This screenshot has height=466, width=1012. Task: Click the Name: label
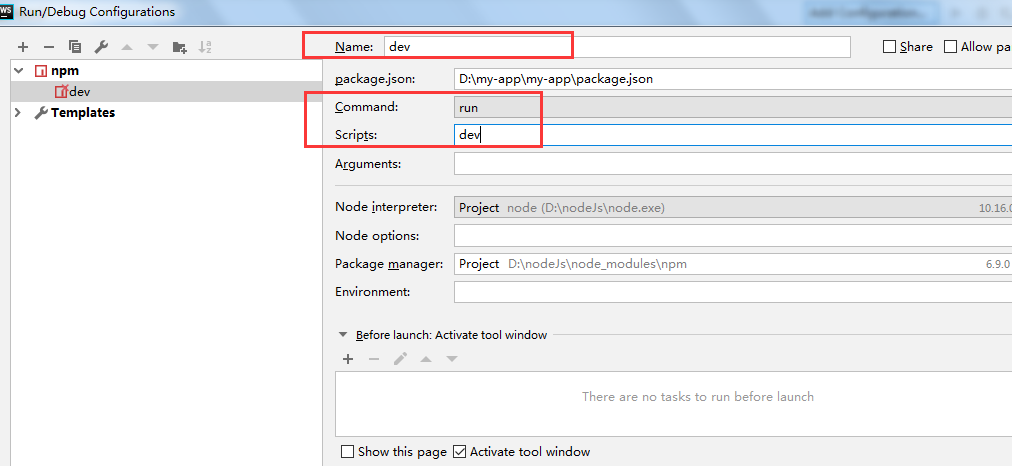(354, 47)
